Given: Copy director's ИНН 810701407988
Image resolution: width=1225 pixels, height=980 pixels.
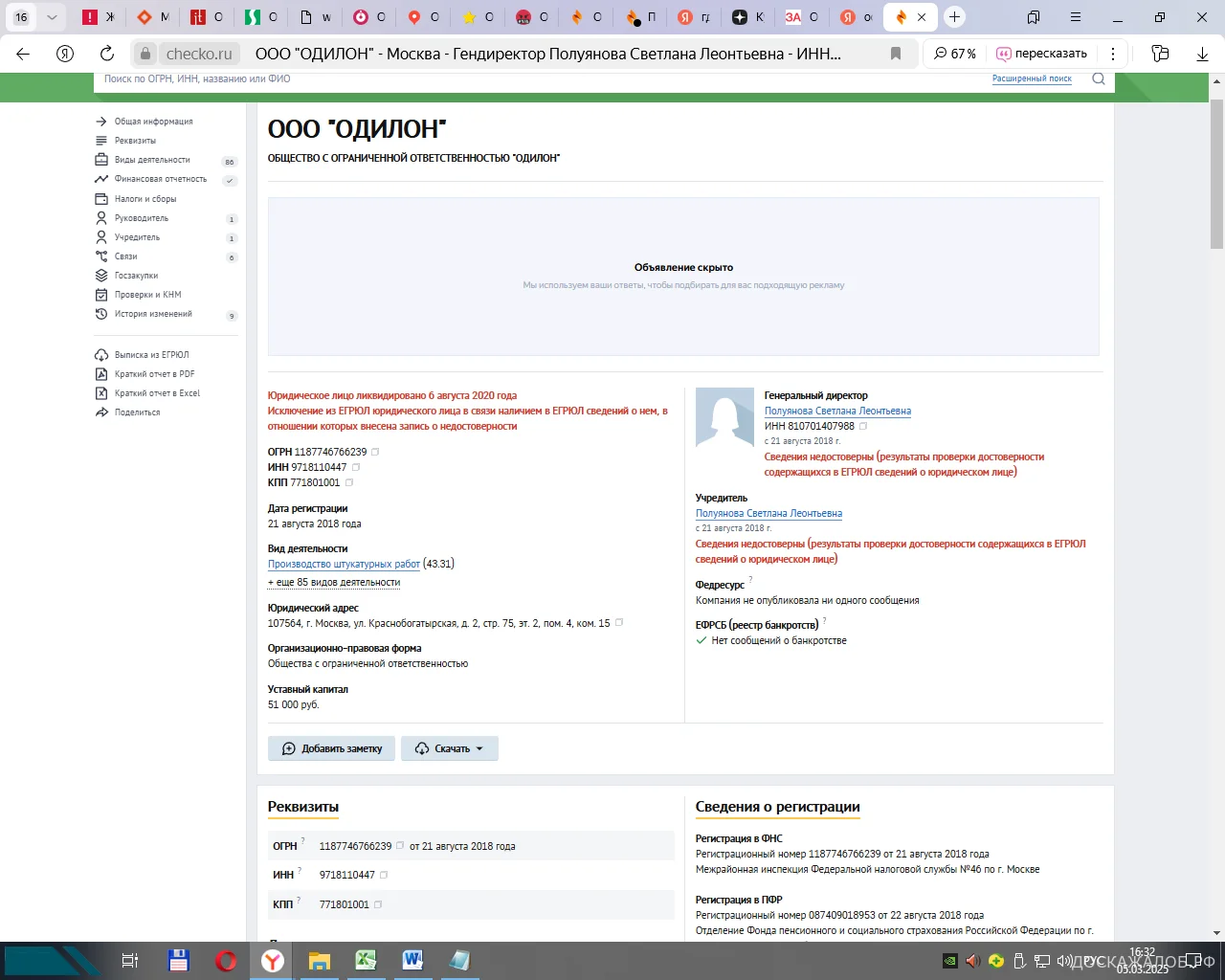Looking at the screenshot, I should [x=862, y=426].
